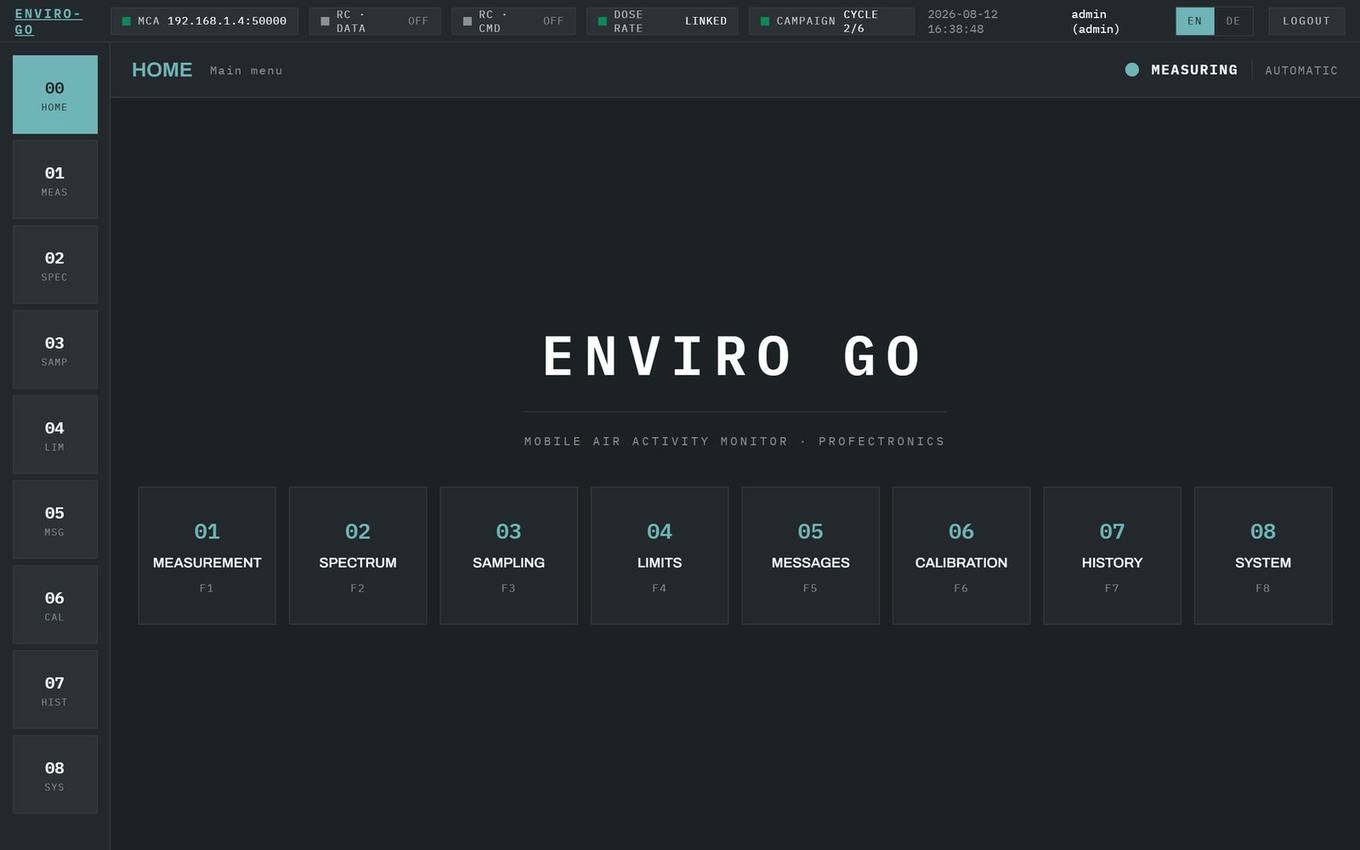The height and width of the screenshot is (850, 1360).
Task: Open 05 MSG in the sidebar
Action: pos(55,520)
